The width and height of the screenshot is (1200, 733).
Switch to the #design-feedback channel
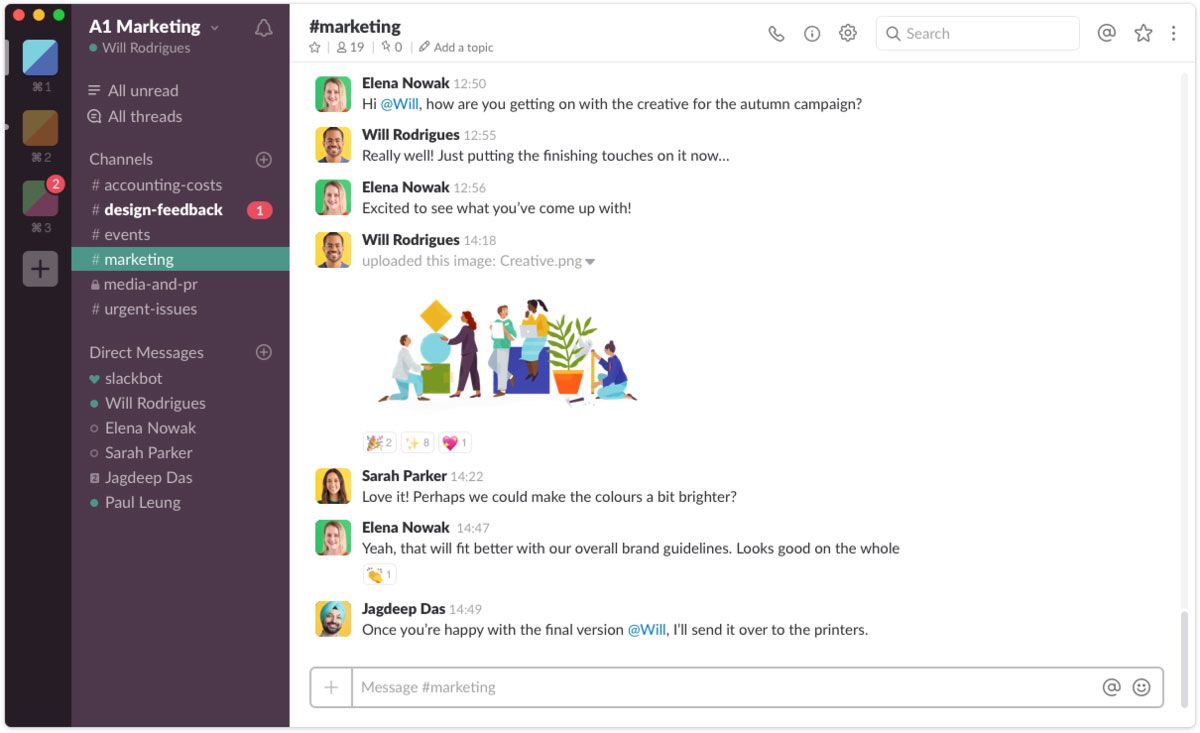coord(165,209)
